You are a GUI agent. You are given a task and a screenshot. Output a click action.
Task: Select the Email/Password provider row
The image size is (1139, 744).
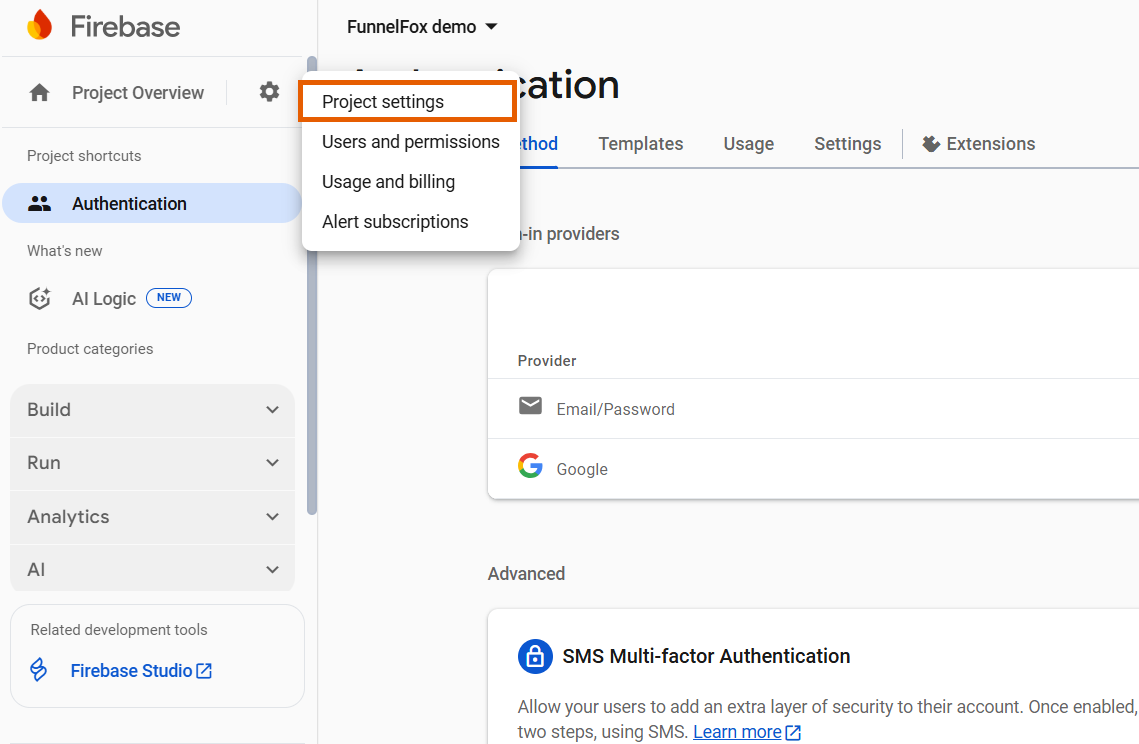coord(813,408)
